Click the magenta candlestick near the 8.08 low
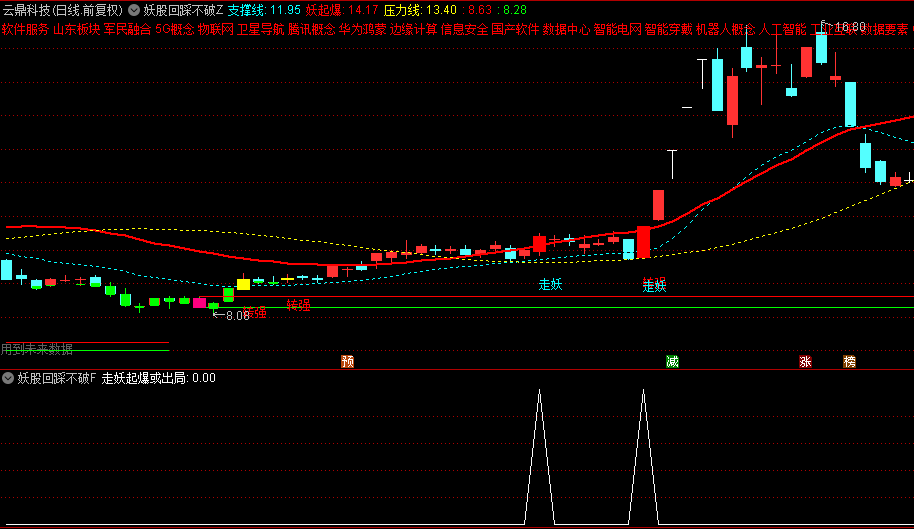Screen dimensions: 914x529 [x=199, y=302]
